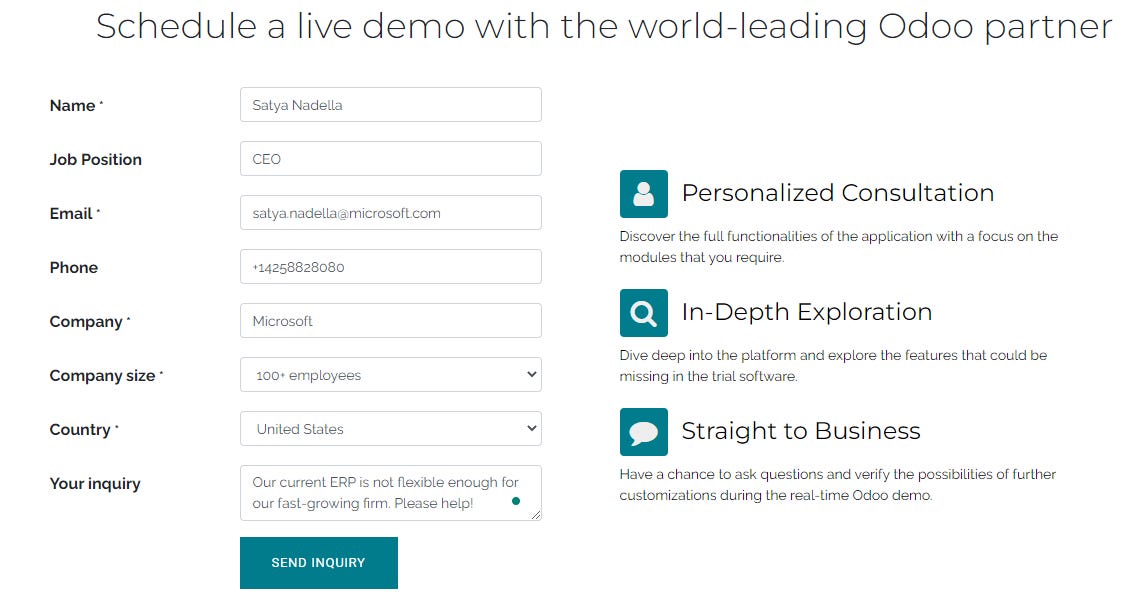
Task: Click the Company label above Company size
Action: click(x=89, y=321)
